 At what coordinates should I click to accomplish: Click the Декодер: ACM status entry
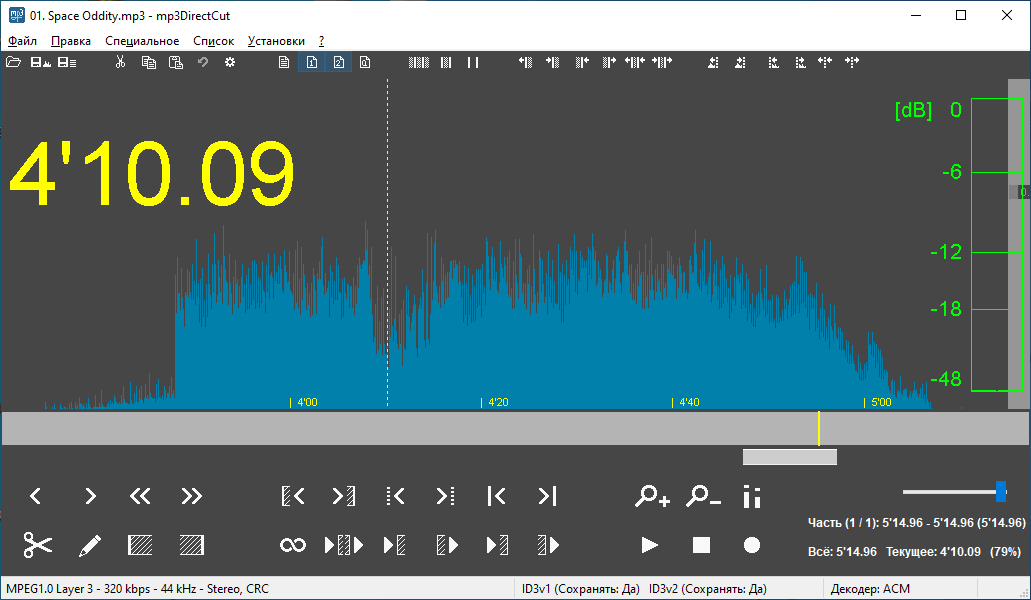(870, 589)
